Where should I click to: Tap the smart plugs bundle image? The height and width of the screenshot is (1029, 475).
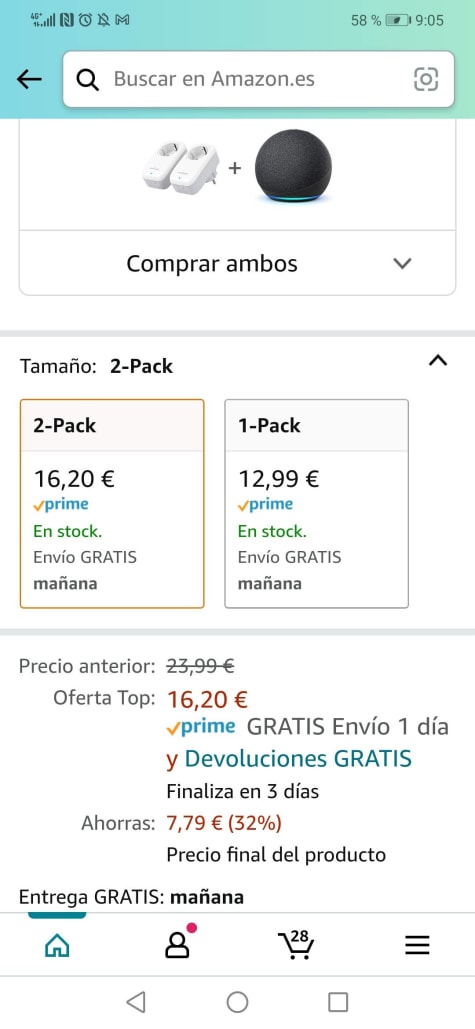(x=181, y=167)
